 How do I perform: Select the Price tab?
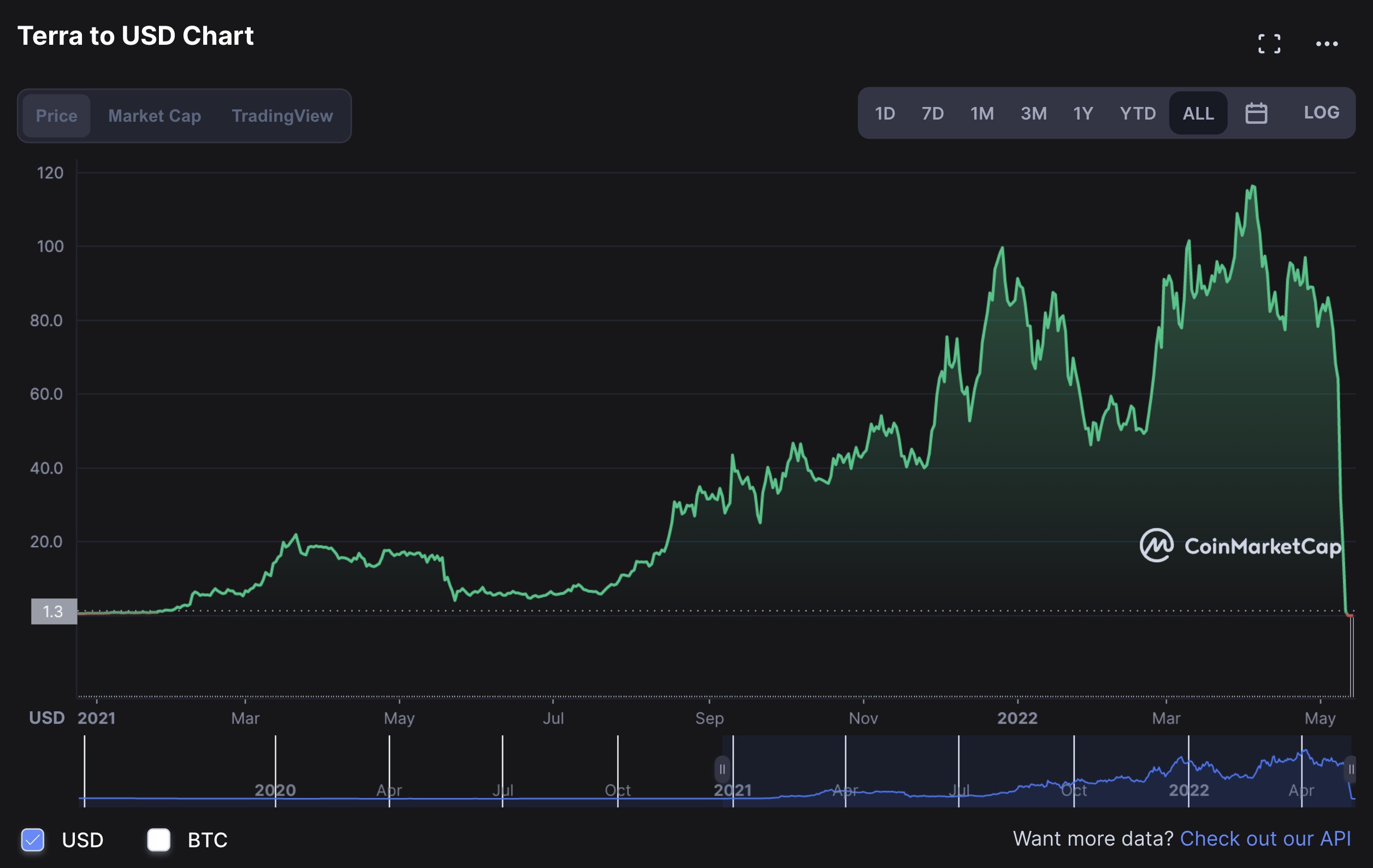pos(56,116)
